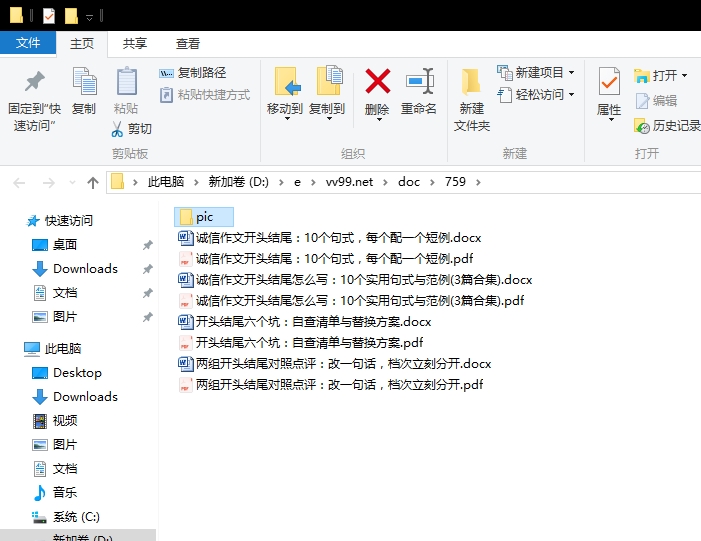Select 两组开头结尾对照点评...档次立刻分开.pdf

[331, 385]
